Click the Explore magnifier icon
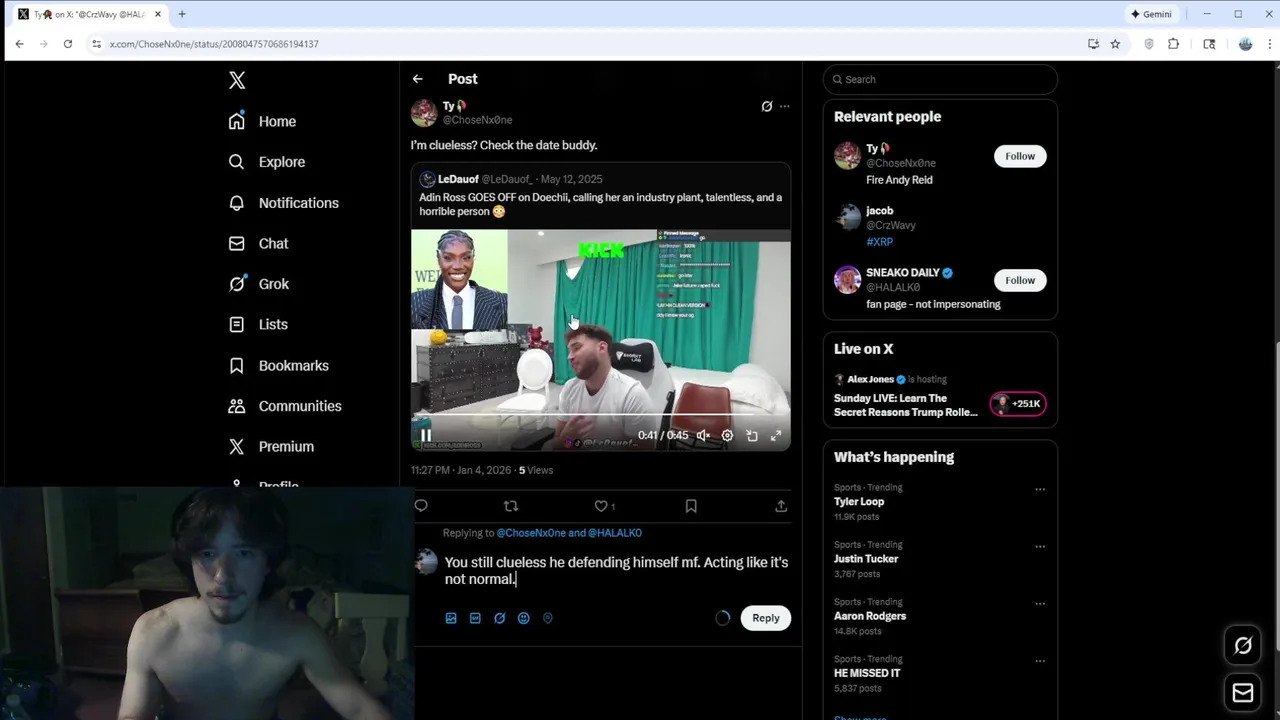 [236, 162]
